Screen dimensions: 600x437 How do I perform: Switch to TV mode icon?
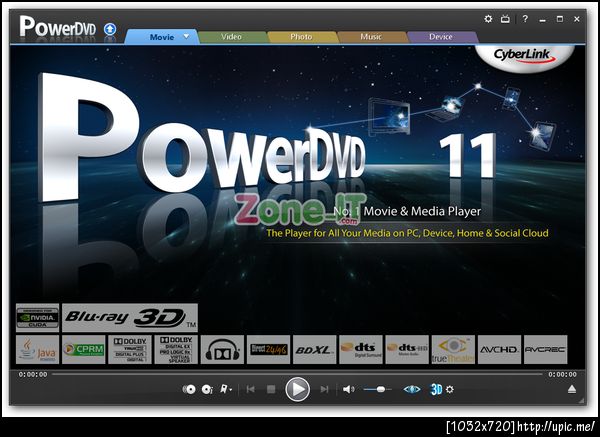pos(505,18)
